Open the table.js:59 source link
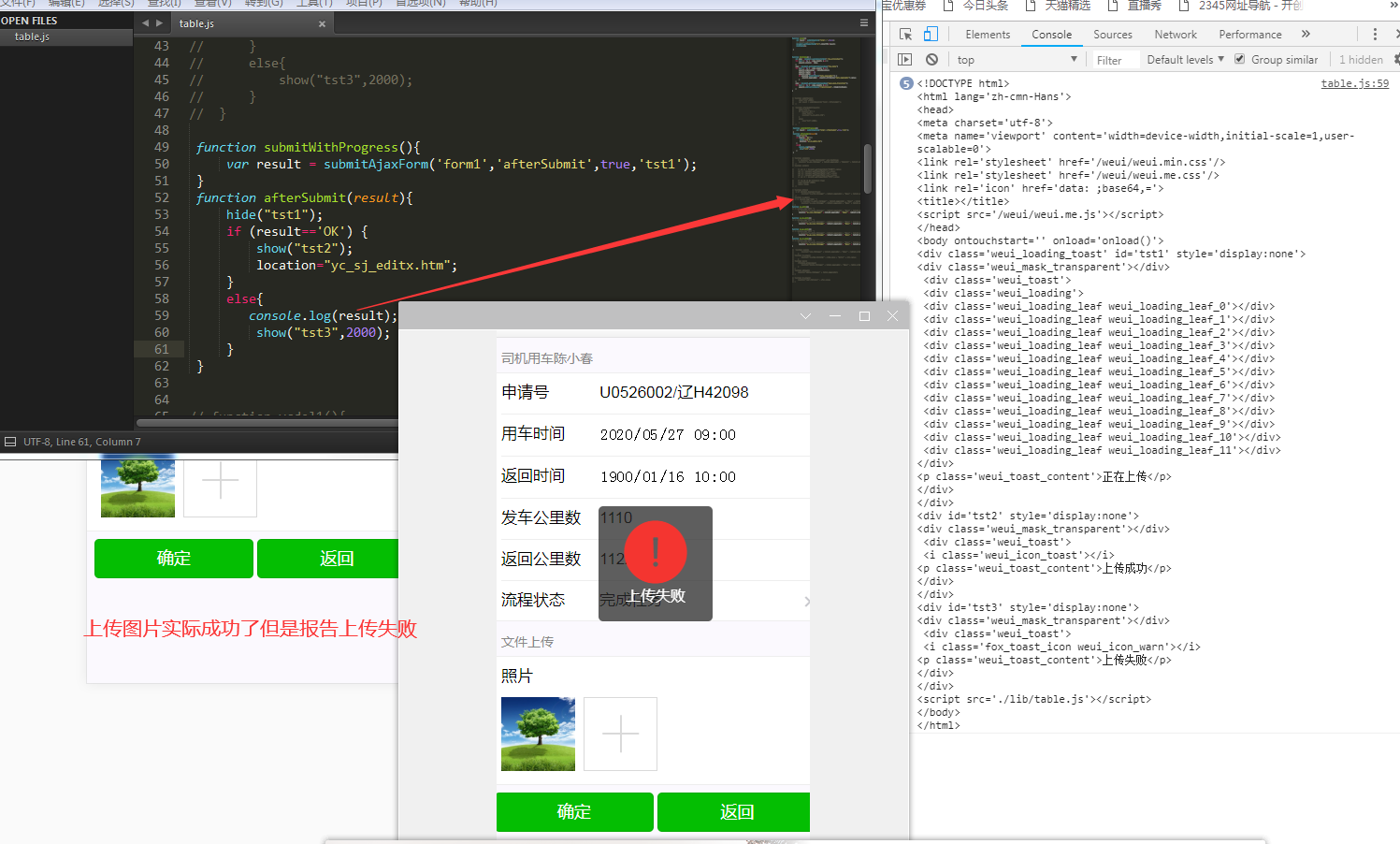Viewport: 1400px width, 844px height. coord(1354,83)
